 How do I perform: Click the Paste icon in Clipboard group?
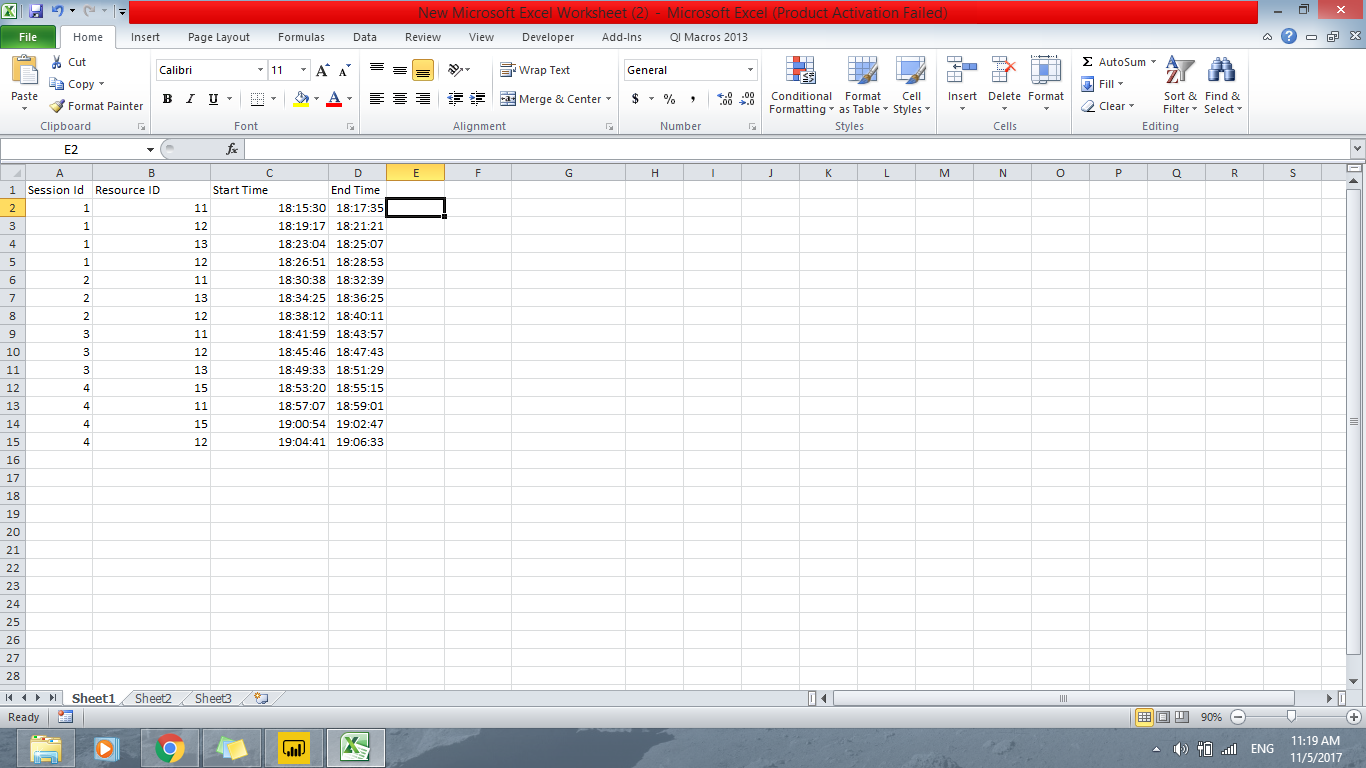tap(24, 72)
